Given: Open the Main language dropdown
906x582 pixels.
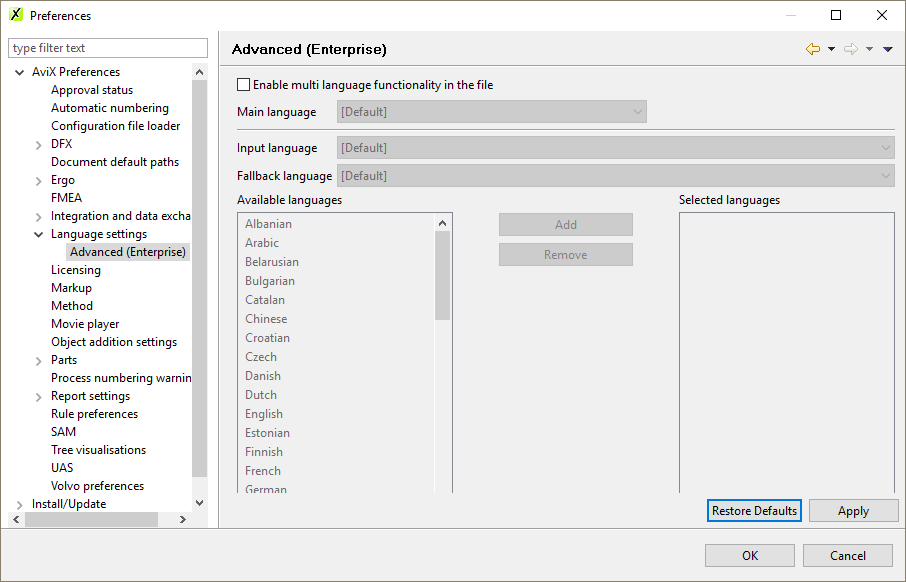Looking at the screenshot, I should click(492, 112).
